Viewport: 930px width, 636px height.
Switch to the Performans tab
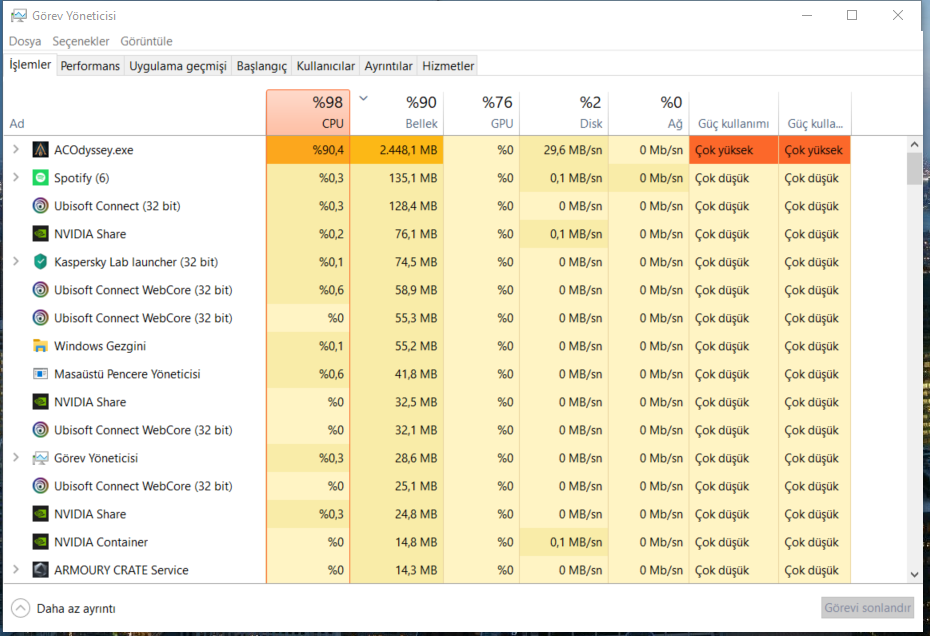(90, 66)
